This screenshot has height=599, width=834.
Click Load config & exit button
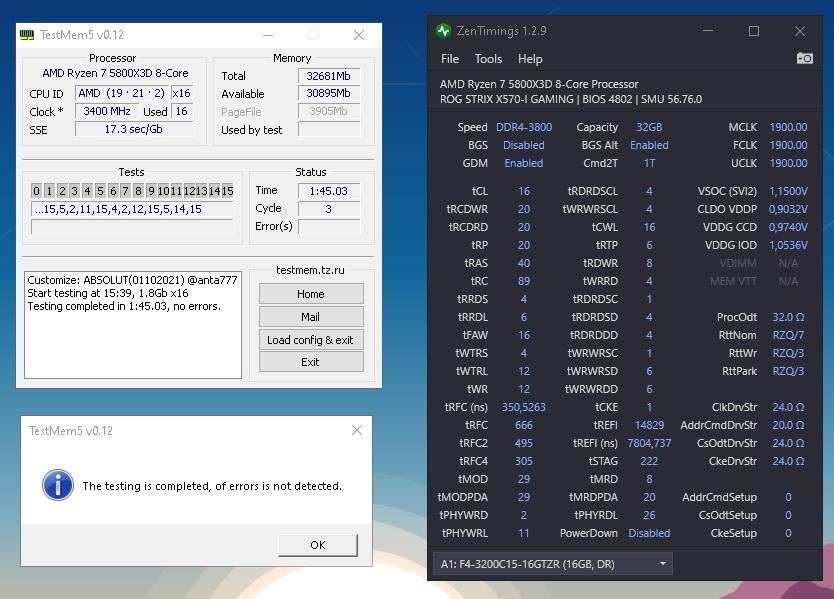pyautogui.click(x=311, y=340)
